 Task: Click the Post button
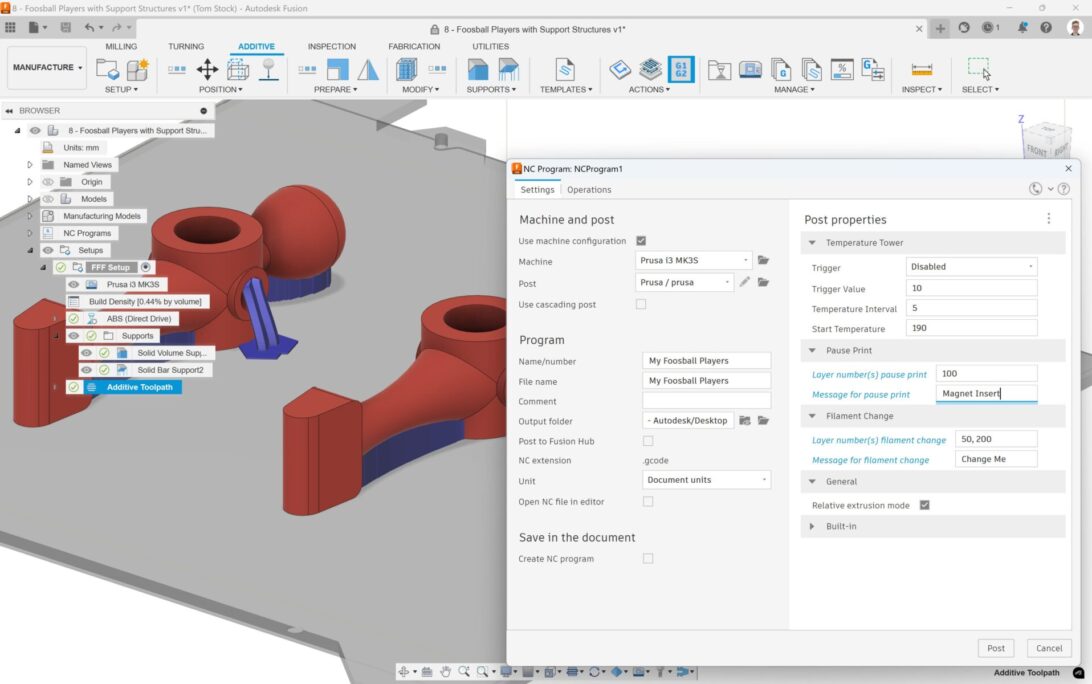tap(995, 648)
